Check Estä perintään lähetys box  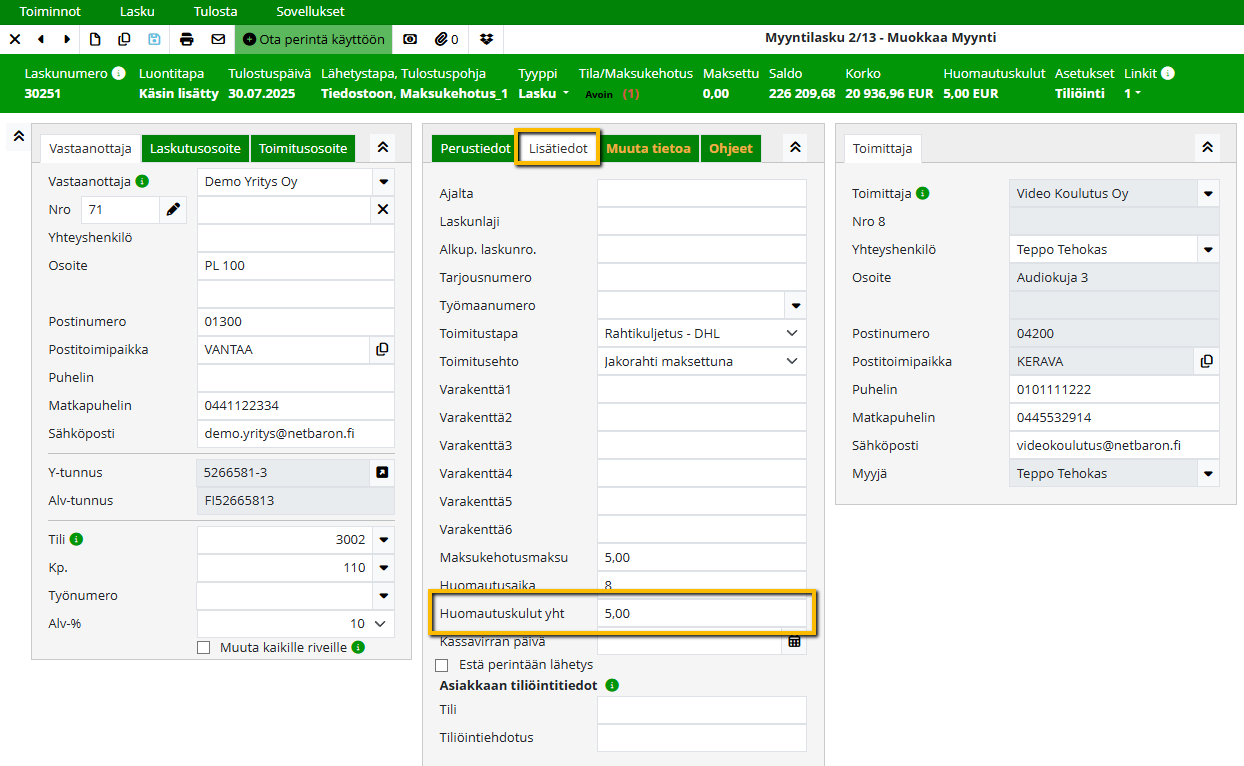point(442,665)
